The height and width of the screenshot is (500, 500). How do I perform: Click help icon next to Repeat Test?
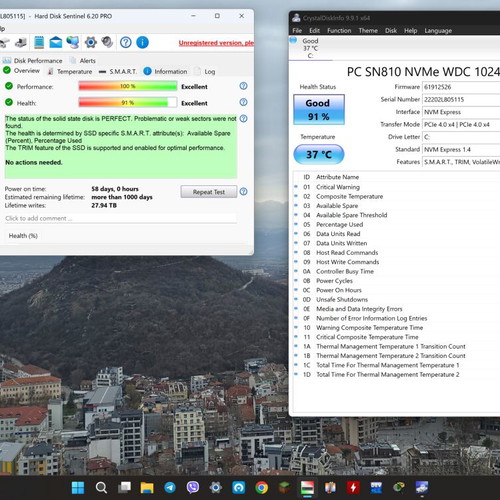pos(244,192)
